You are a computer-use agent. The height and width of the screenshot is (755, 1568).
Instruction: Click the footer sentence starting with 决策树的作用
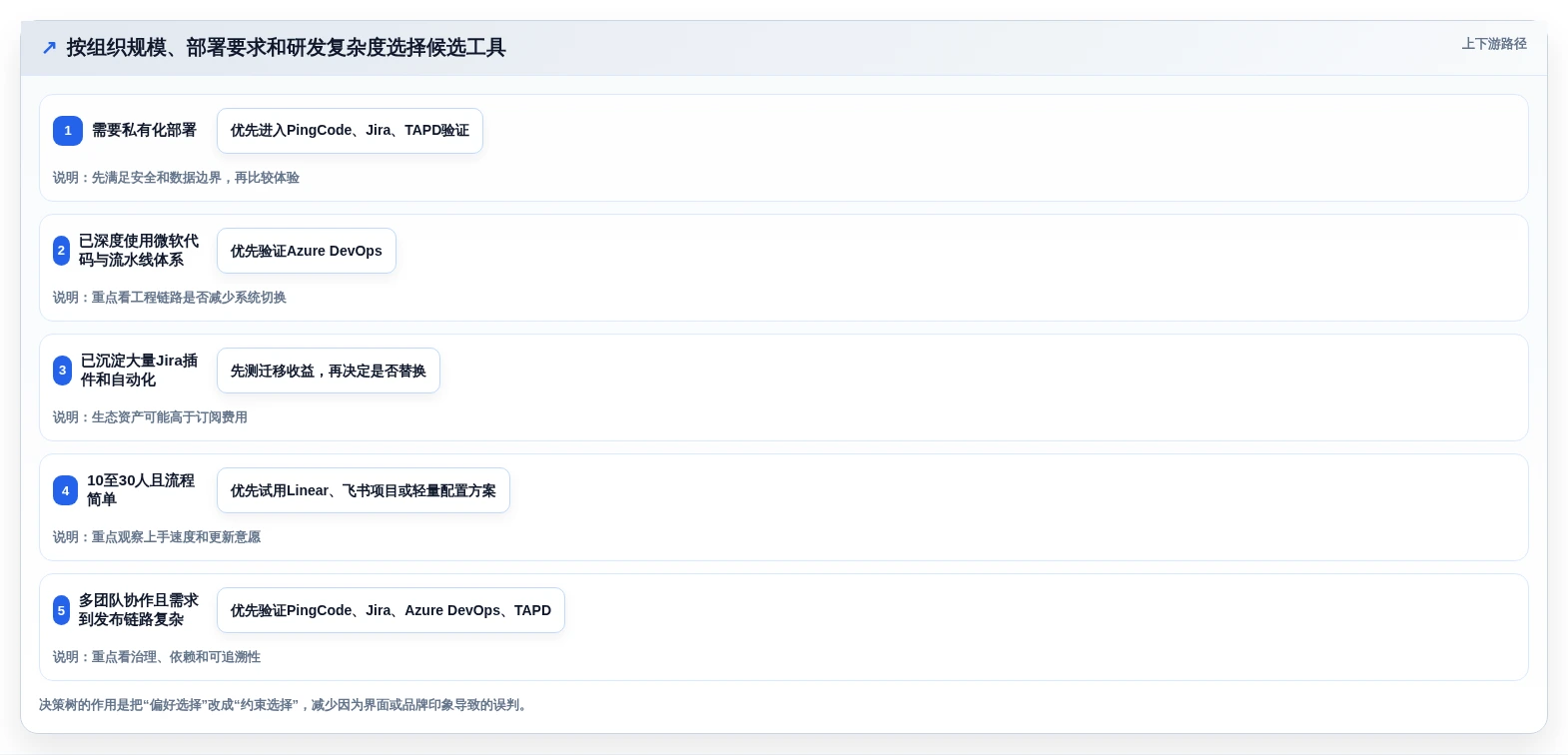[x=286, y=705]
